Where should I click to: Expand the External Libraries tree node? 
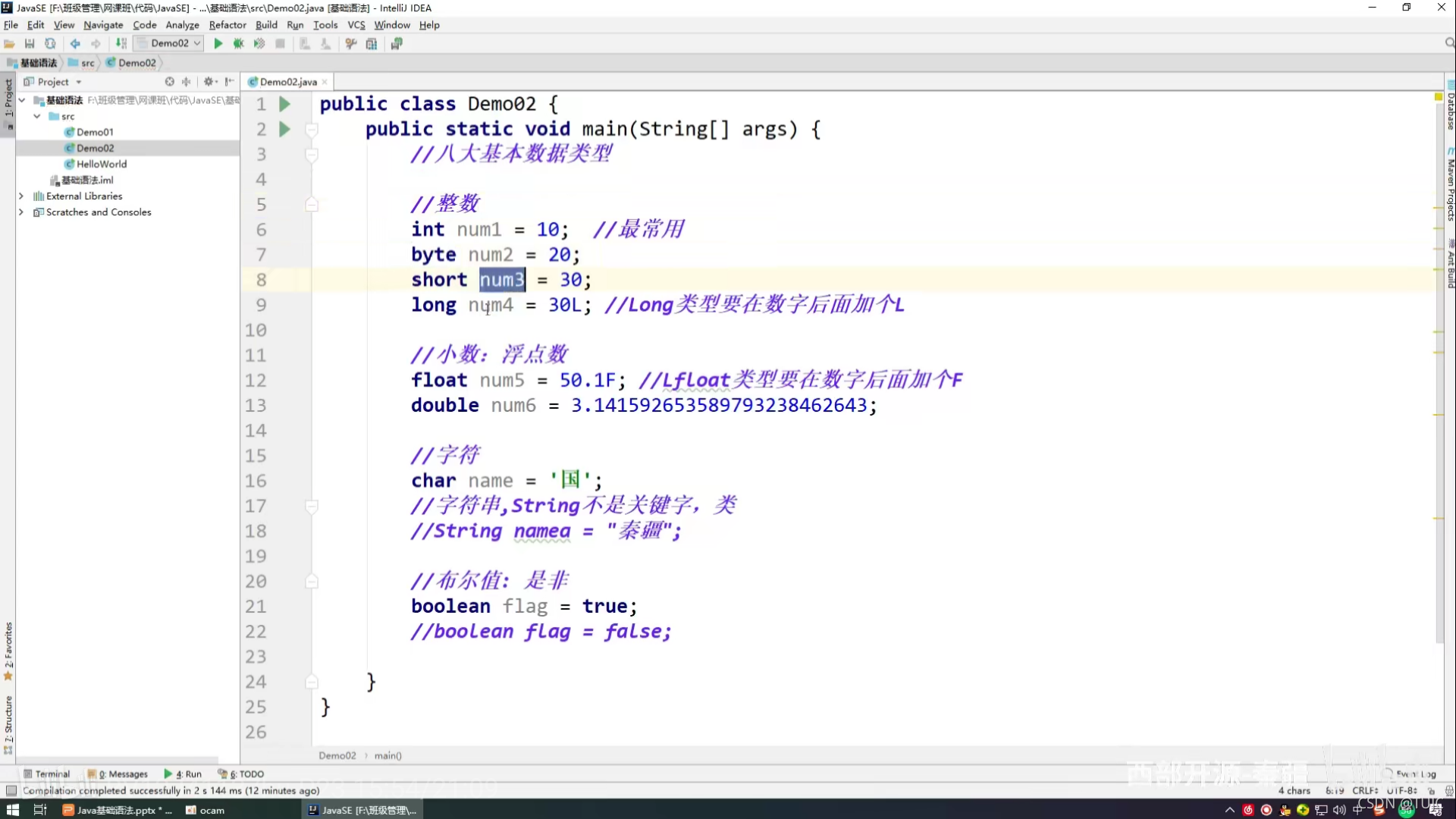[x=21, y=195]
